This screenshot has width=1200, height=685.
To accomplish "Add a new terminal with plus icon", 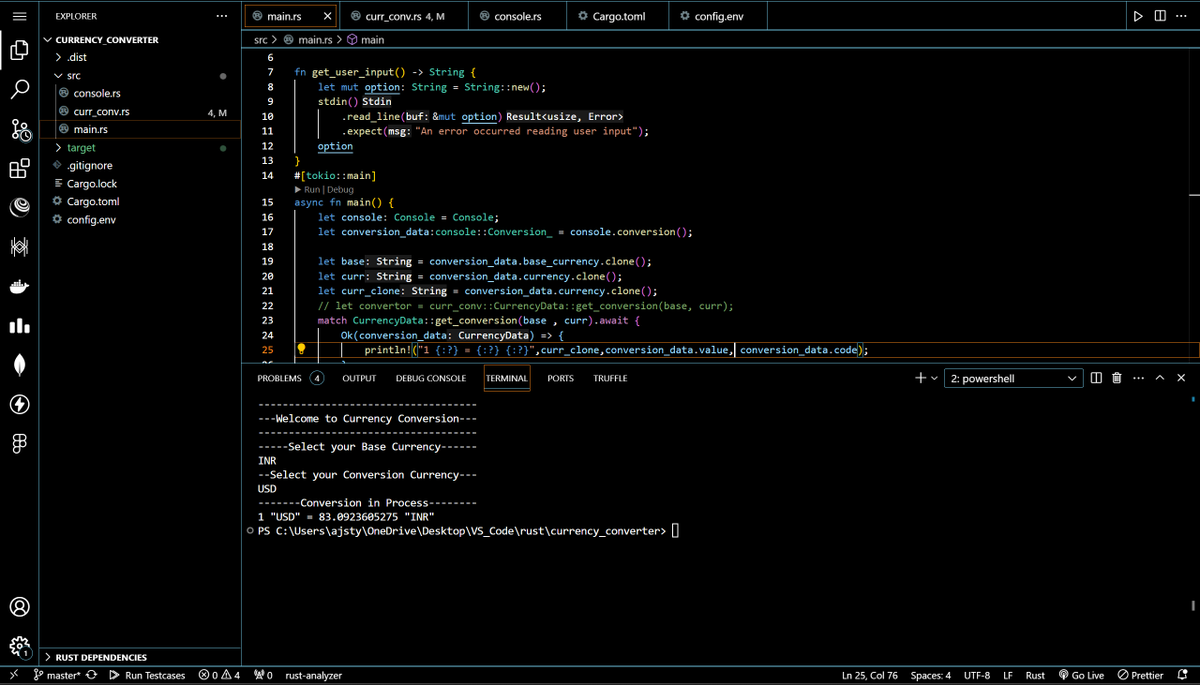I will [920, 378].
